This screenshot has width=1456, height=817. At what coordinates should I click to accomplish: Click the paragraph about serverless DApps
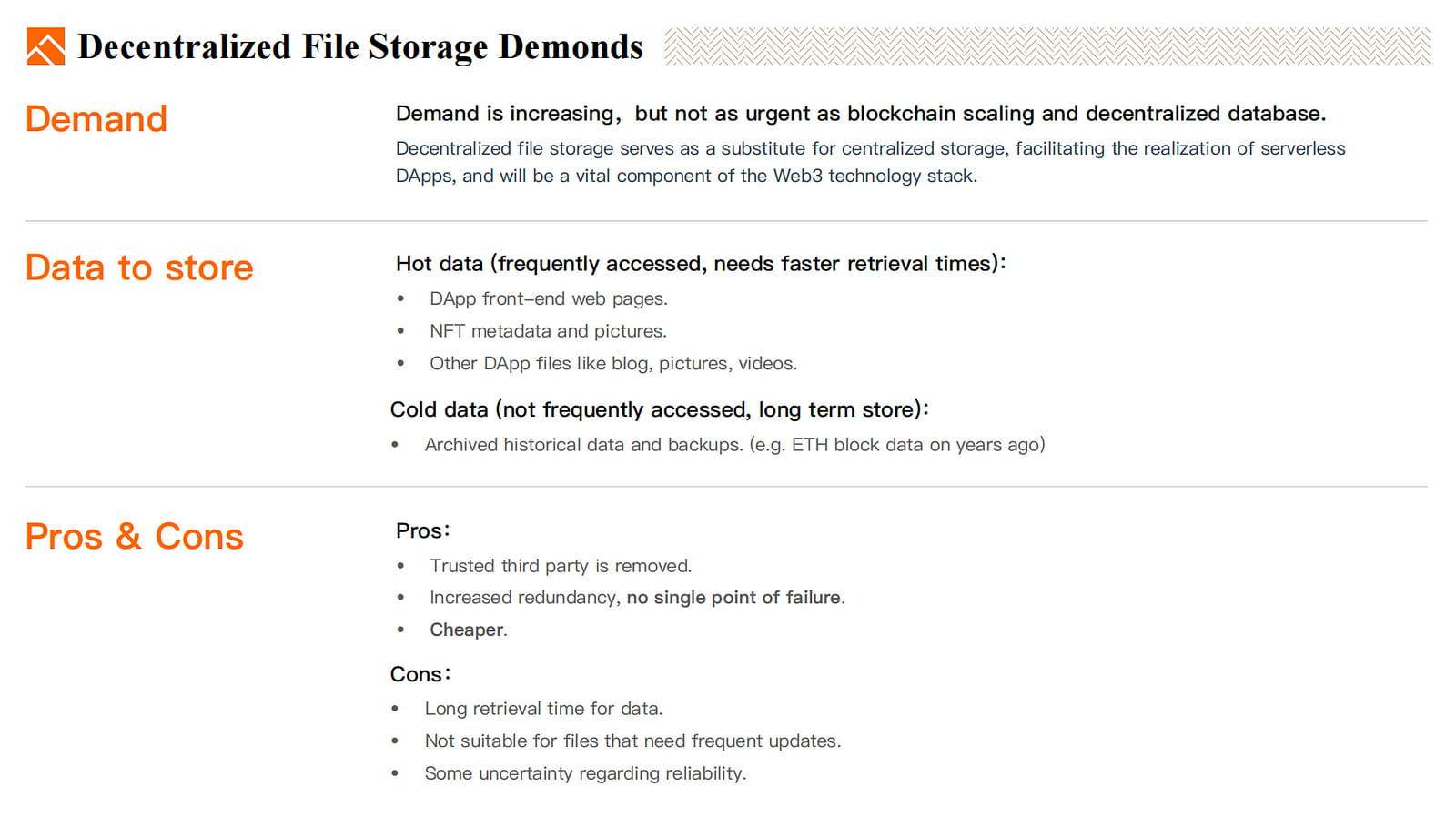click(869, 162)
